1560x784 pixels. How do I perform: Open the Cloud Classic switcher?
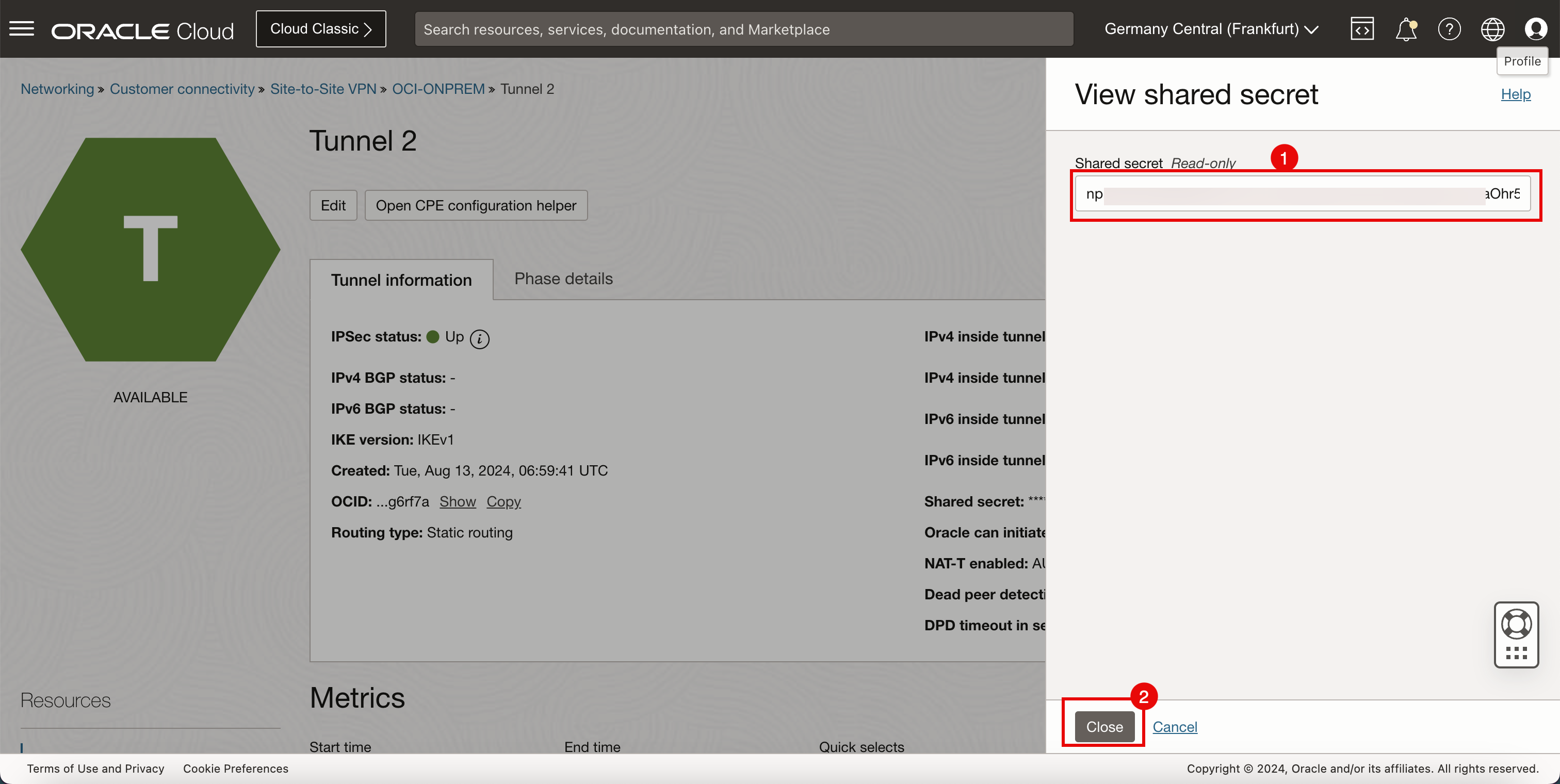pyautogui.click(x=320, y=29)
